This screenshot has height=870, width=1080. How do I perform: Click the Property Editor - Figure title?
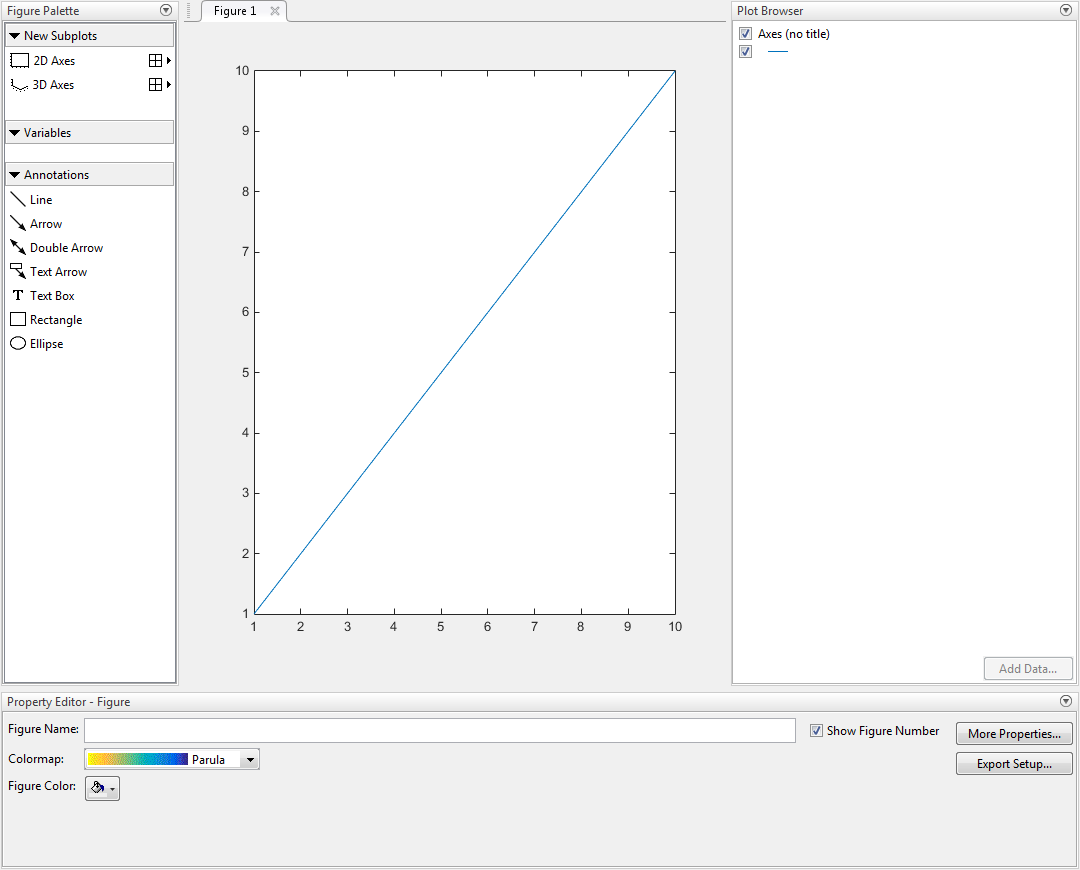coord(68,702)
